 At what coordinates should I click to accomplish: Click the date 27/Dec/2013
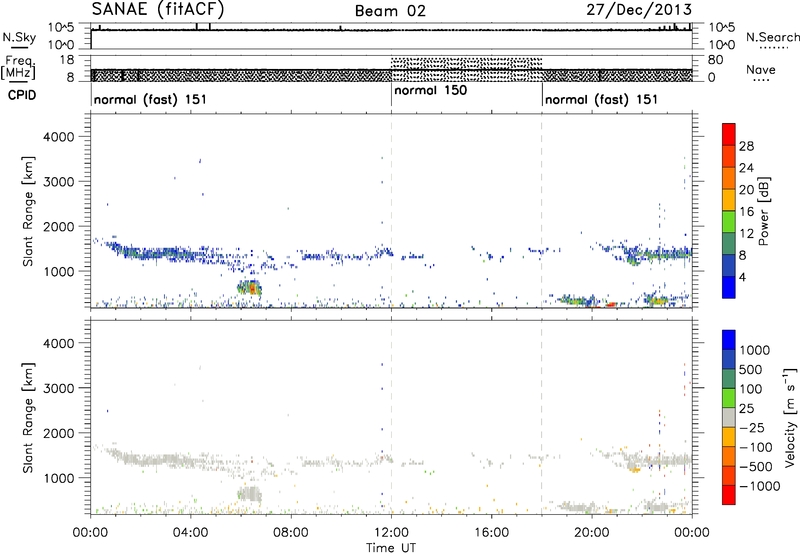(639, 10)
